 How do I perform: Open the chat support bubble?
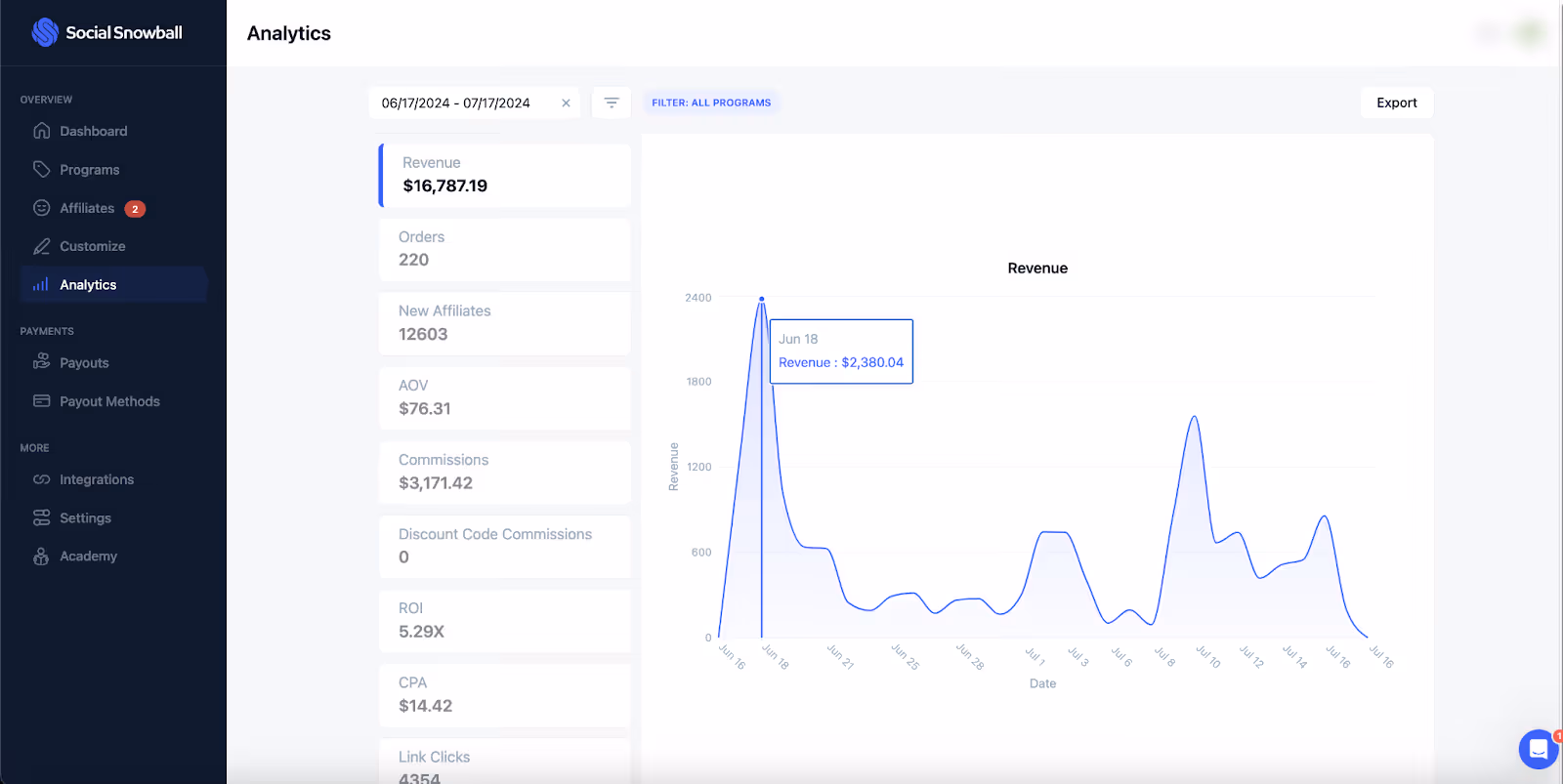click(x=1539, y=749)
